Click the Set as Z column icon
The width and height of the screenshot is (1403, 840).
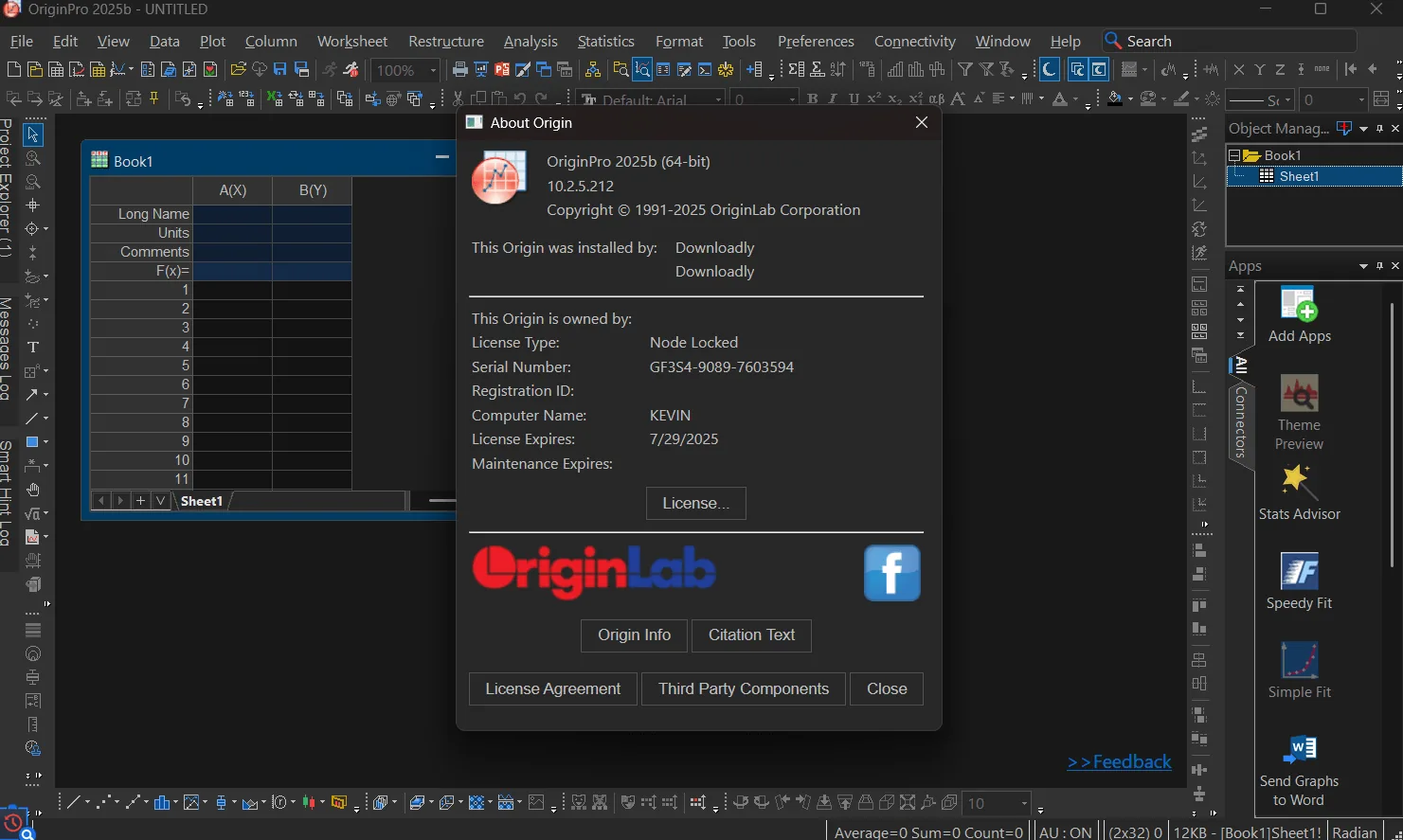1280,70
